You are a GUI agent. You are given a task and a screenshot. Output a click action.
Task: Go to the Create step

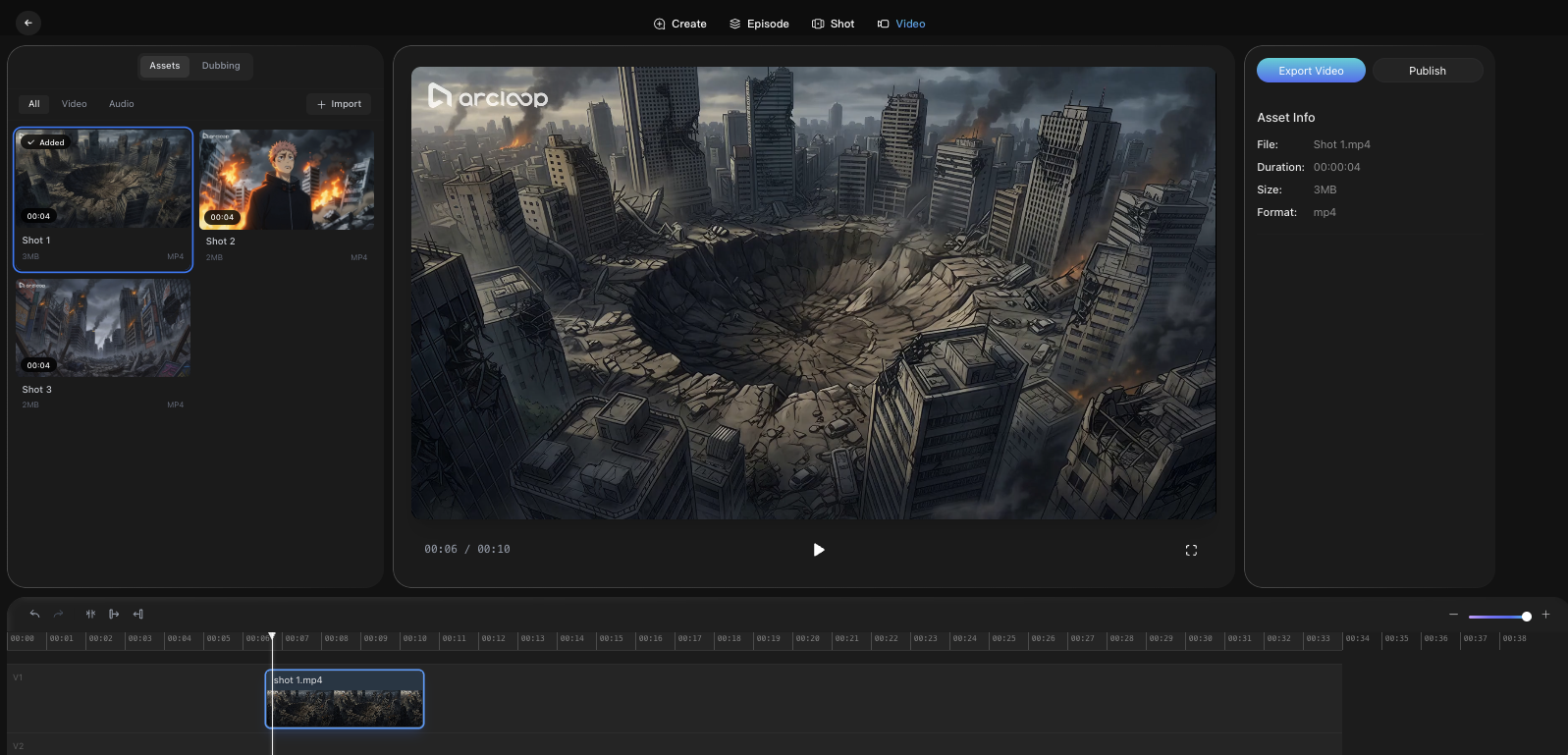(x=679, y=24)
